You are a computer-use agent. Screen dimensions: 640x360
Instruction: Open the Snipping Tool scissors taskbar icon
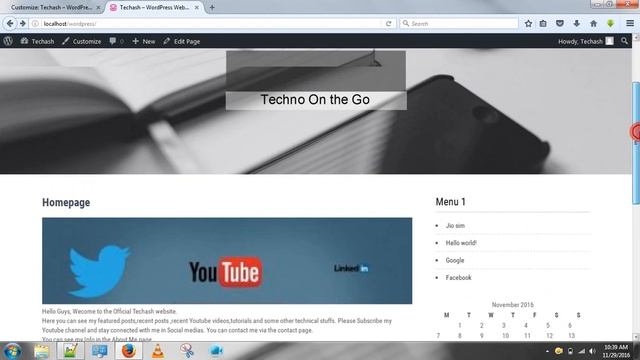click(187, 351)
